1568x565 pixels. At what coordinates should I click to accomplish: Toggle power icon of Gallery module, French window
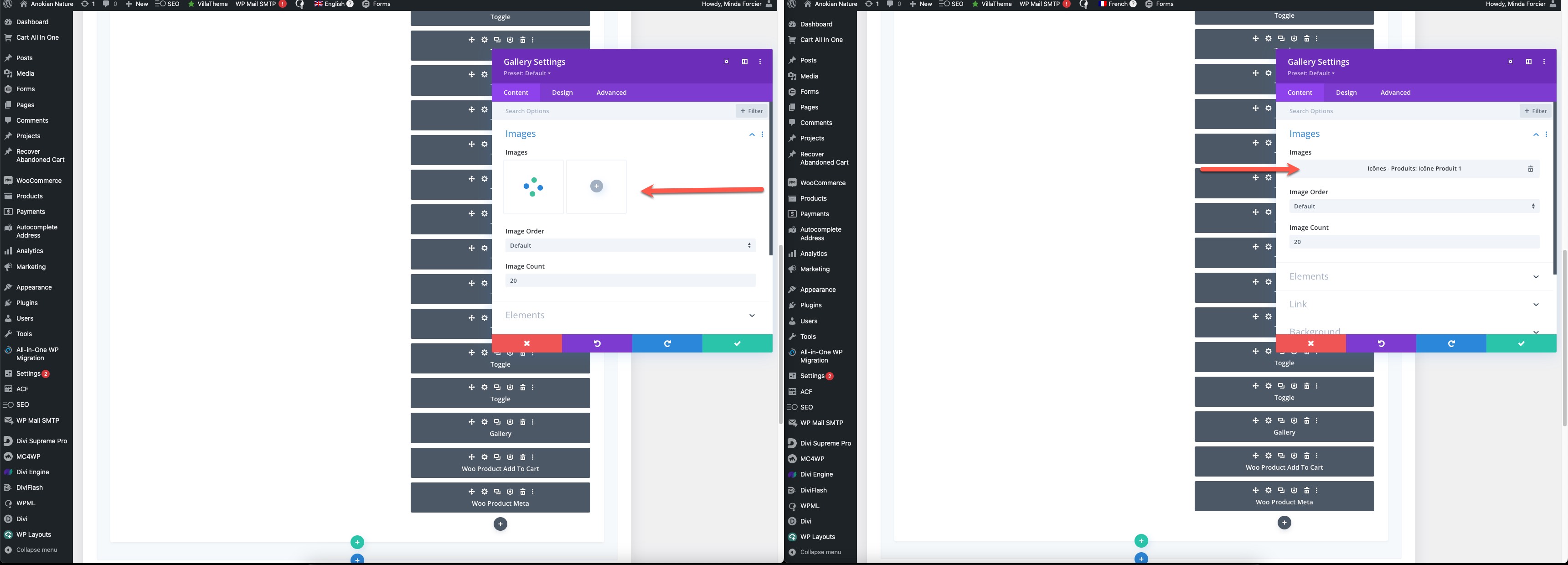coord(1294,421)
